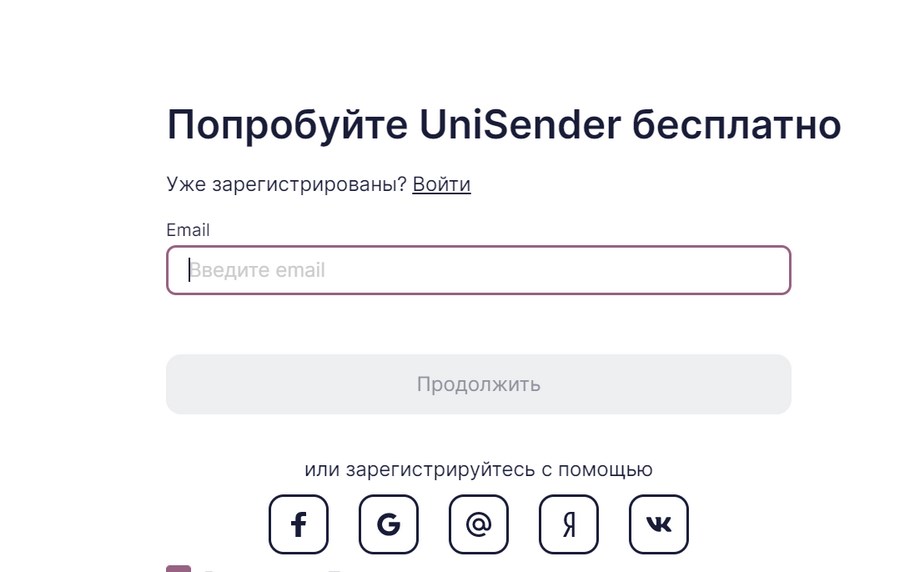
Task: Click the "Email" field label
Action: pyautogui.click(x=188, y=230)
